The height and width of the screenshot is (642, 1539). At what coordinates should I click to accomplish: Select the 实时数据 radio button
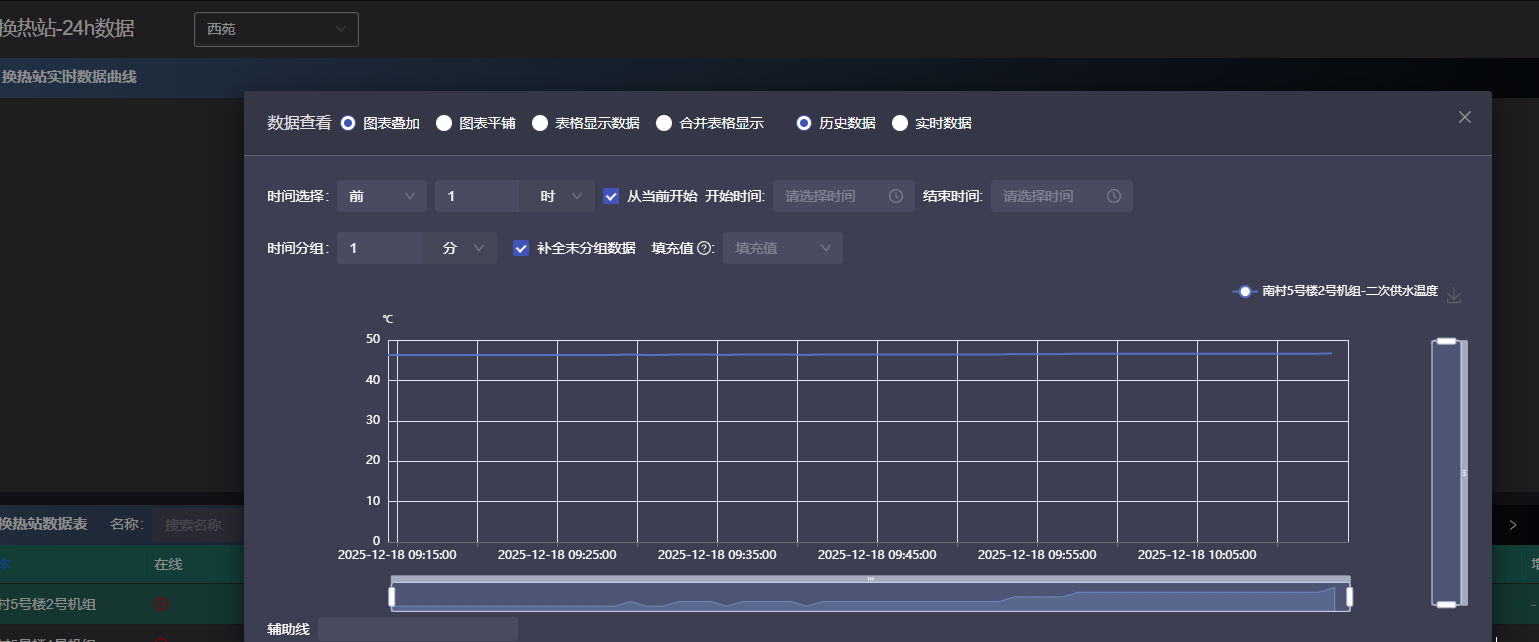click(x=900, y=123)
